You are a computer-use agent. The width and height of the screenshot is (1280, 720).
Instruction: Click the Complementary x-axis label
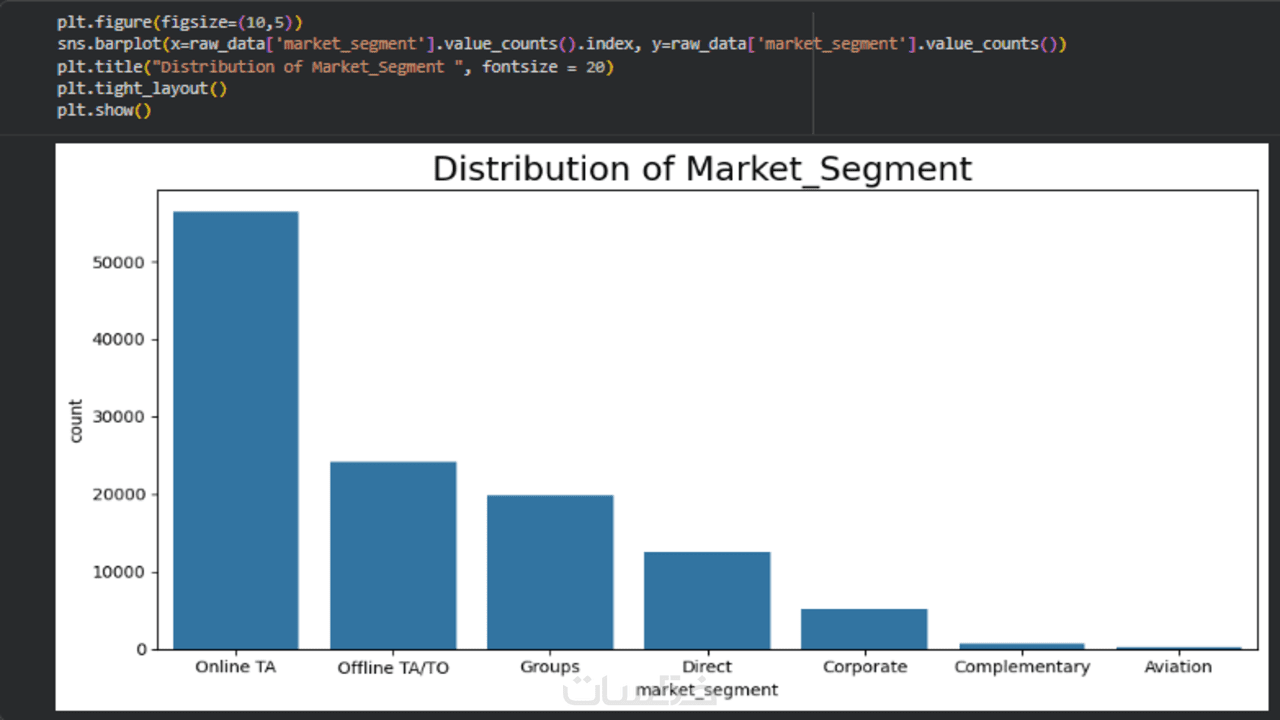(x=1021, y=667)
